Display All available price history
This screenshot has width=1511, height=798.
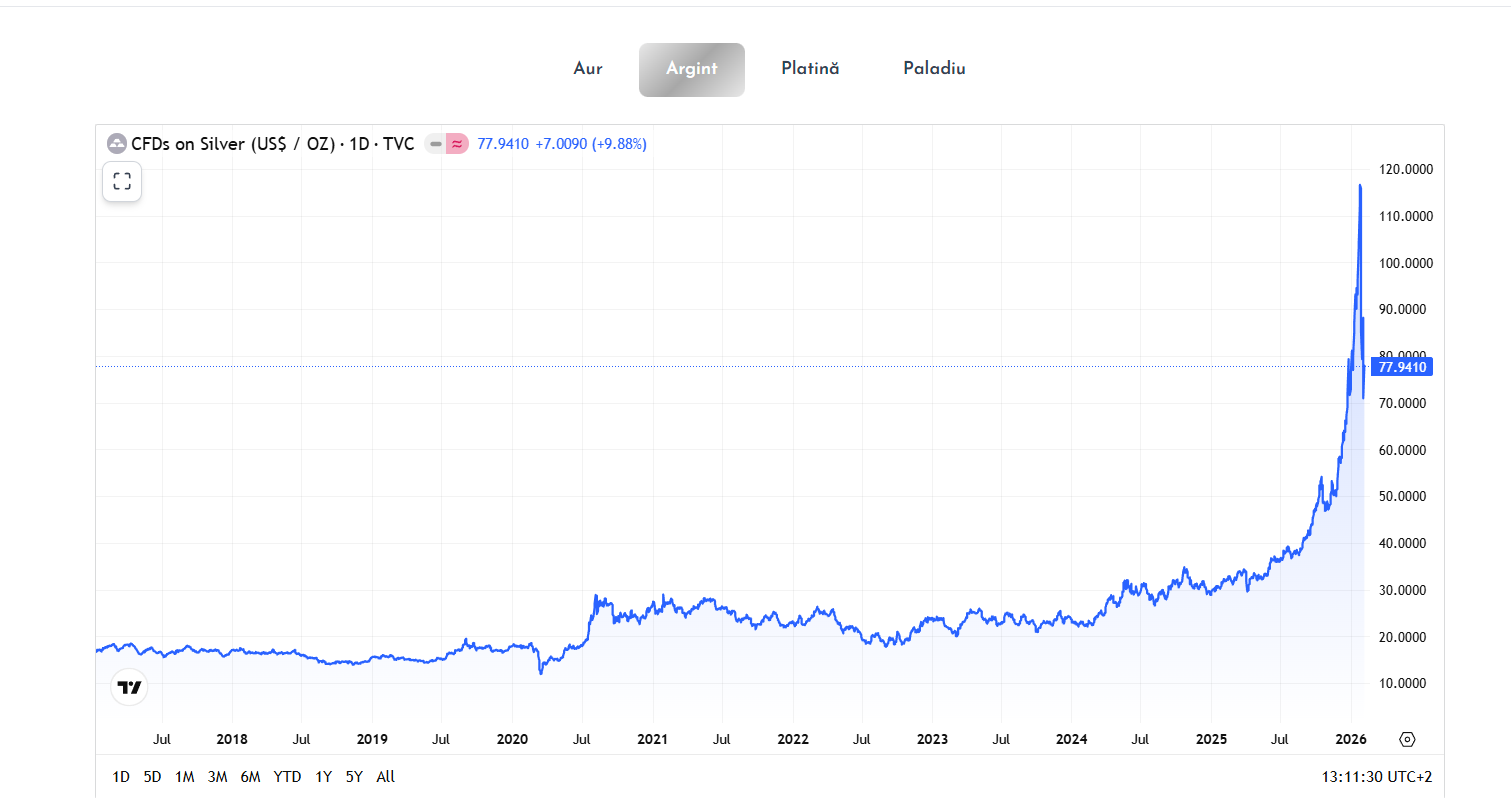tap(386, 777)
